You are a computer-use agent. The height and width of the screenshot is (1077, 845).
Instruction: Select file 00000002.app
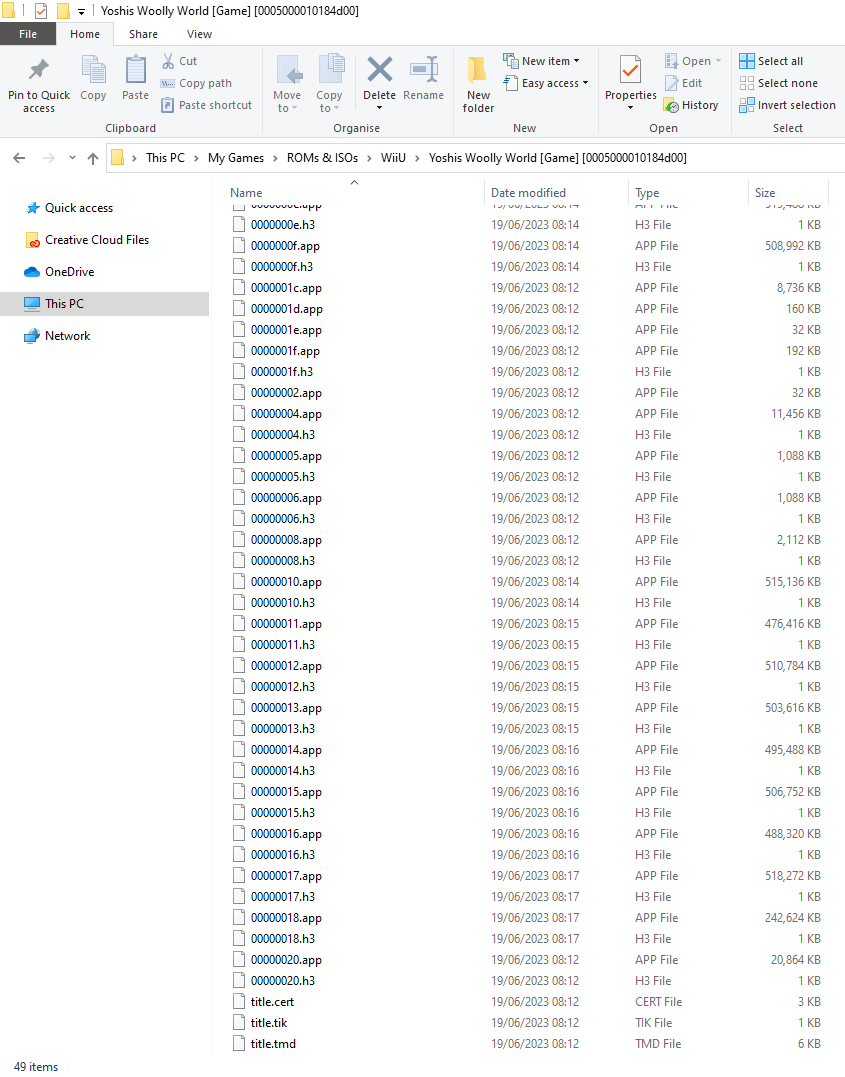coord(286,393)
